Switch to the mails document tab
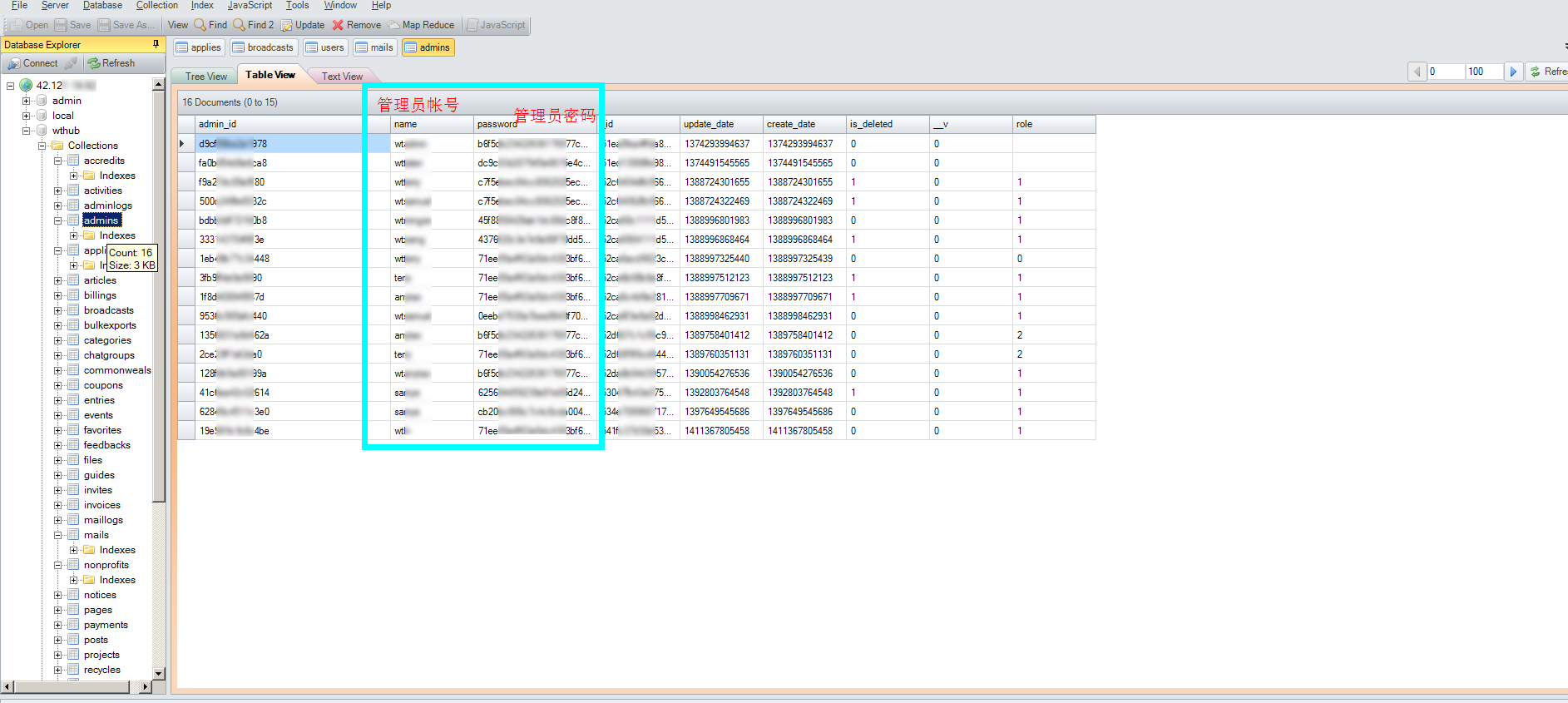The width and height of the screenshot is (1568, 703). (374, 47)
